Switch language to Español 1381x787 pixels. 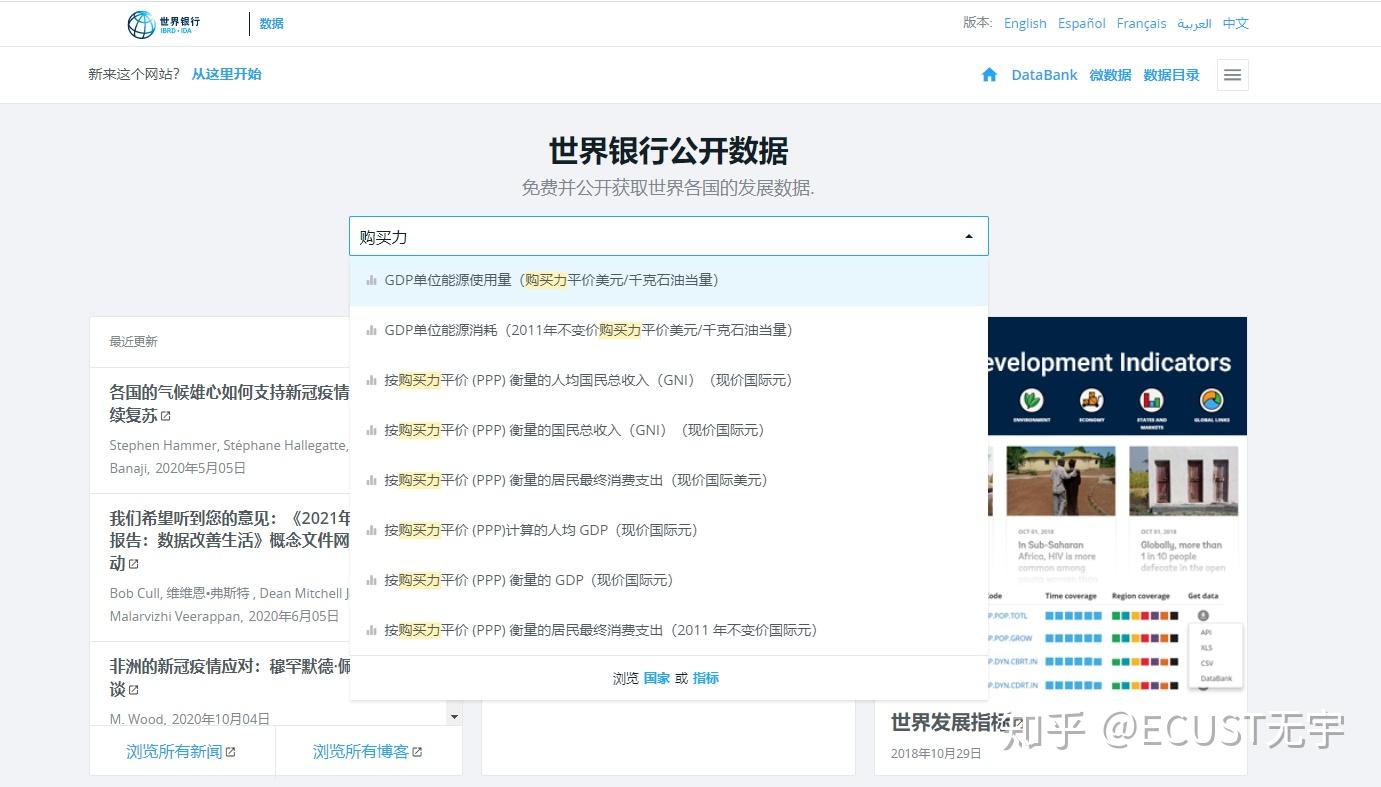click(x=1082, y=23)
